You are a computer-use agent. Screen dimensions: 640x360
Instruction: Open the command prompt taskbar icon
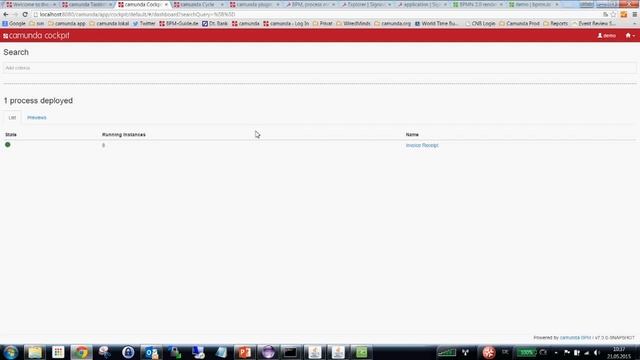click(x=291, y=352)
